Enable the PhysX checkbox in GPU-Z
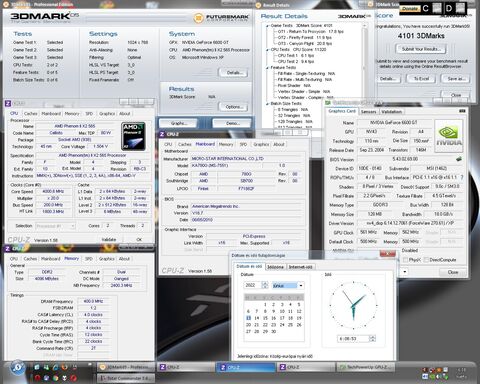480x384 pixels. tap(405, 260)
